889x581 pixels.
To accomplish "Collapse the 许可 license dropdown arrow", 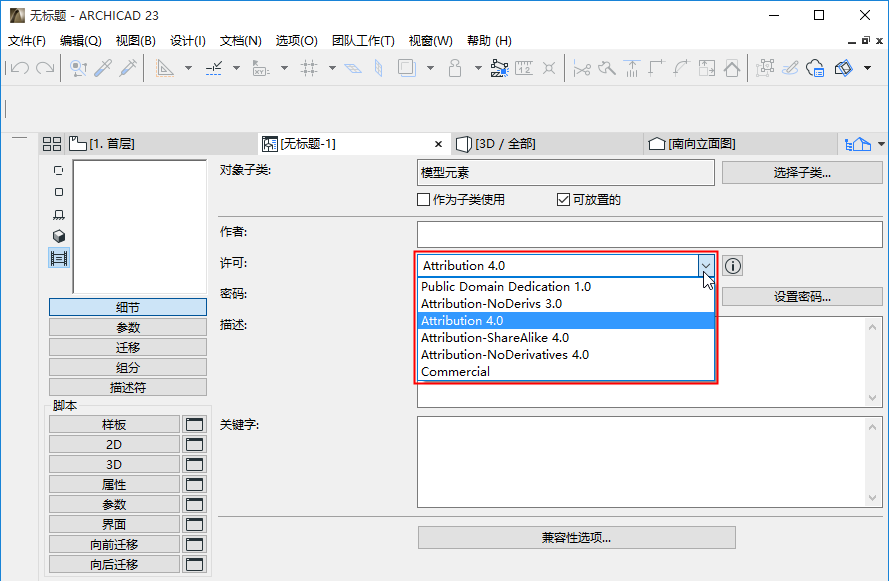I will click(x=706, y=265).
